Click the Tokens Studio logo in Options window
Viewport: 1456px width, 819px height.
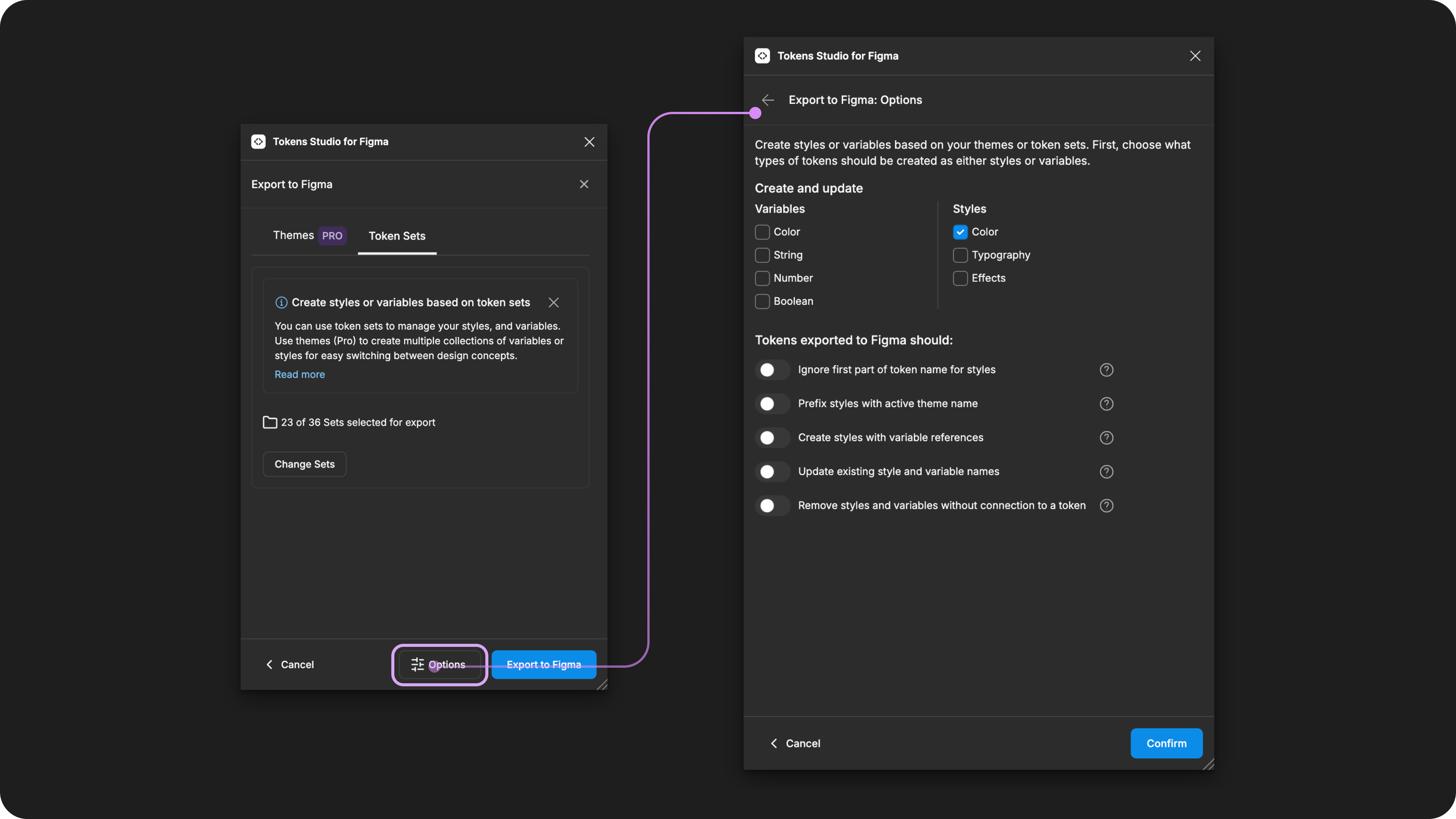pyautogui.click(x=762, y=56)
